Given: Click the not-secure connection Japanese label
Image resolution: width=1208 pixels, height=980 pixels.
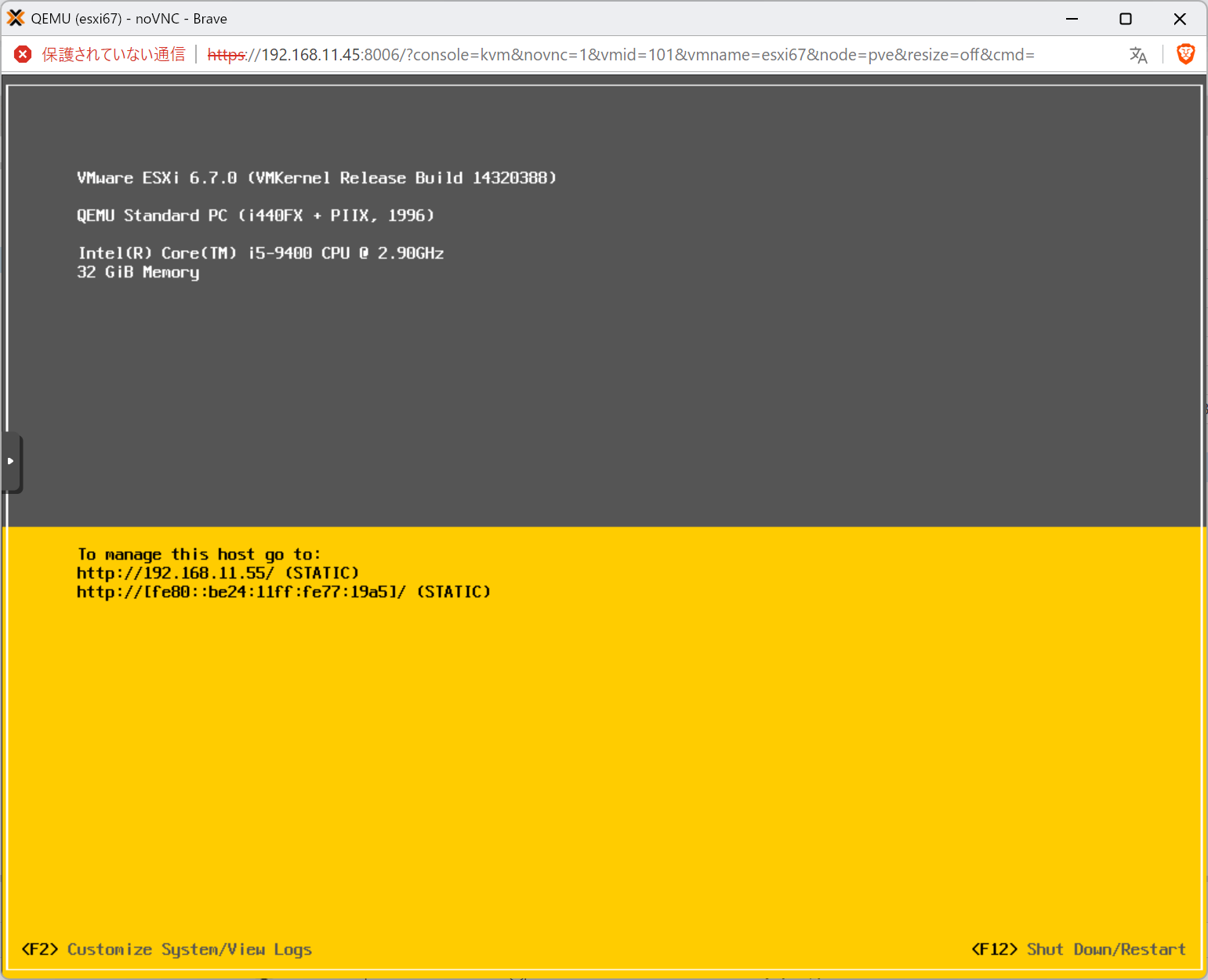Looking at the screenshot, I should 114,54.
